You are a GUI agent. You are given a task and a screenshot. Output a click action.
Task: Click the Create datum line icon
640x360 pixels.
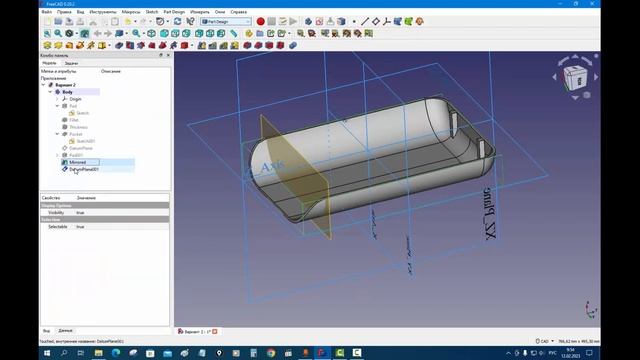[x=365, y=22]
